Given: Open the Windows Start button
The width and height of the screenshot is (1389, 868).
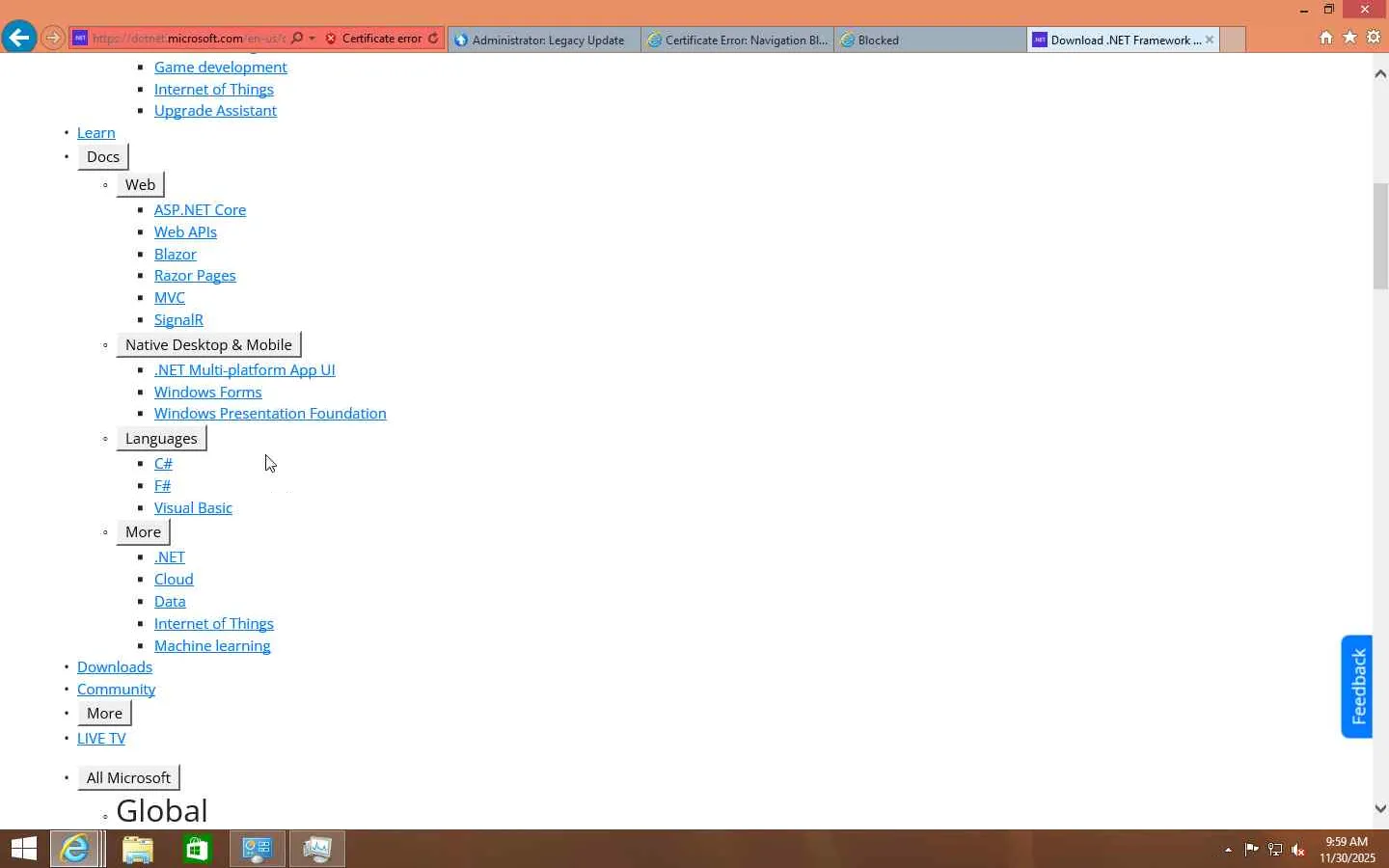Looking at the screenshot, I should [23, 849].
